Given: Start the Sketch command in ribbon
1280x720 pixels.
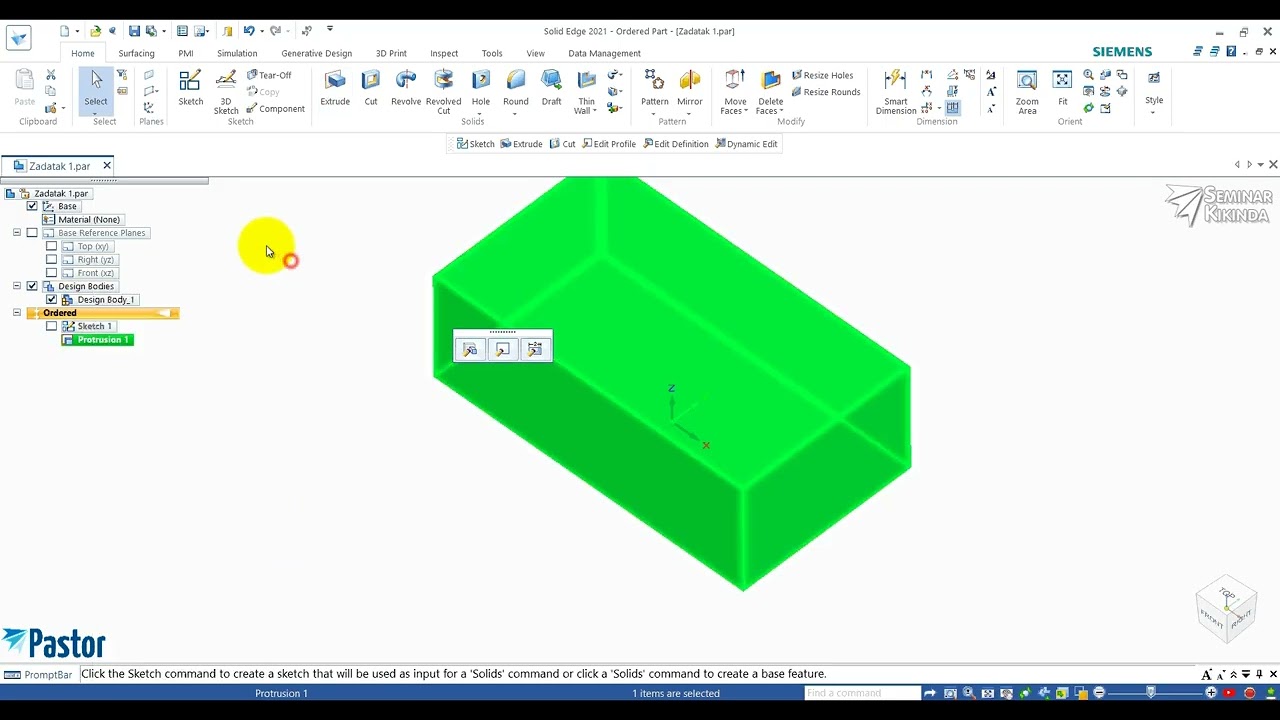Looking at the screenshot, I should click(x=190, y=88).
